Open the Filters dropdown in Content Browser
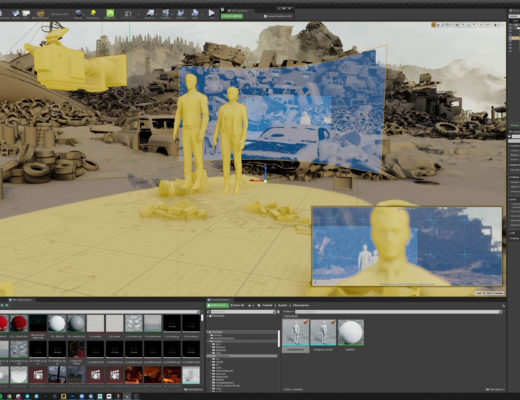Viewport: 520px width, 400px height. (x=288, y=312)
